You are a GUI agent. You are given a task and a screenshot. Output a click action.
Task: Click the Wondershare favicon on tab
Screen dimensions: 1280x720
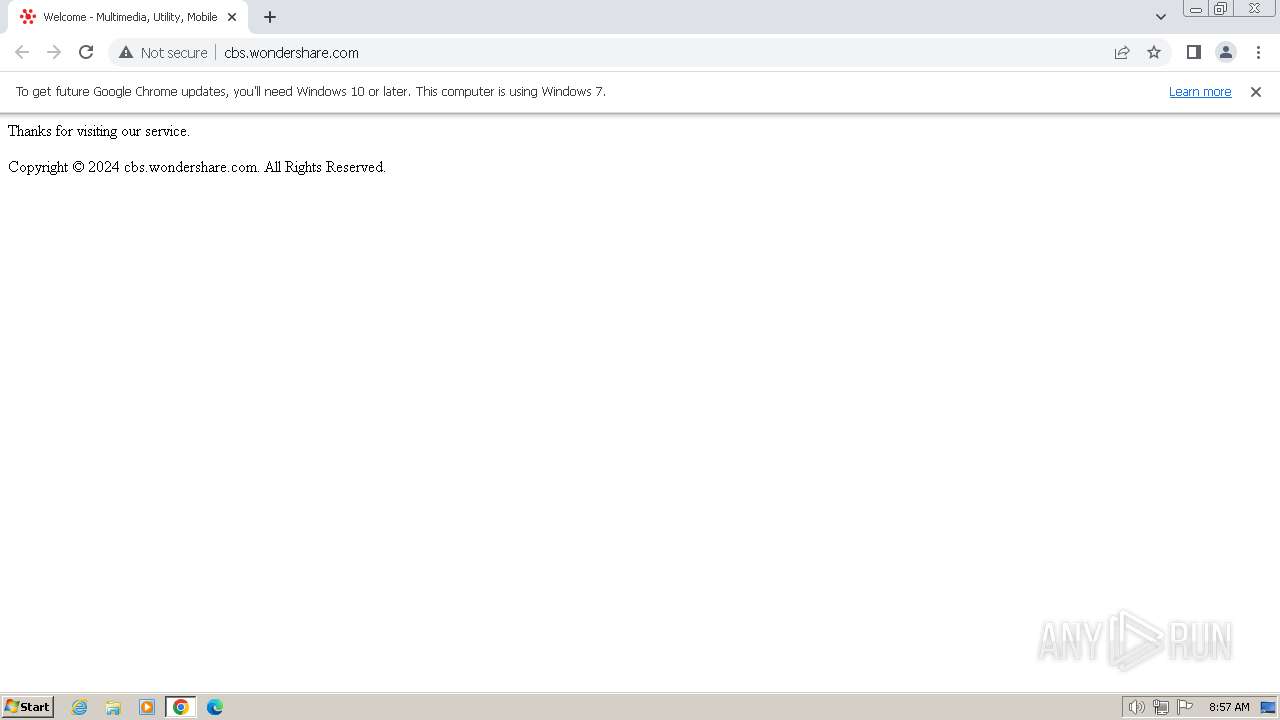click(x=28, y=17)
